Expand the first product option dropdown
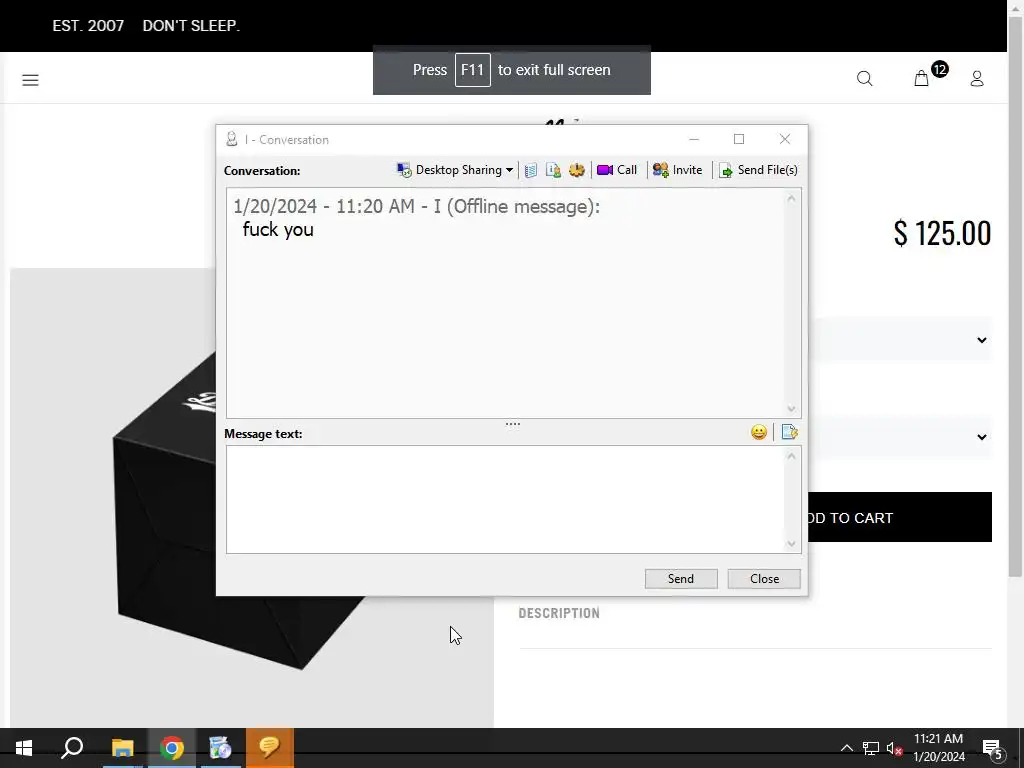Image resolution: width=1024 pixels, height=768 pixels. pyautogui.click(x=982, y=340)
